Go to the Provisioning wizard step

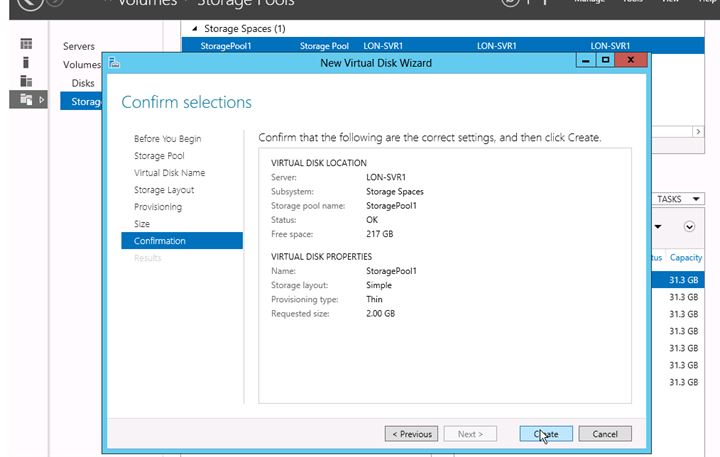pos(158,207)
